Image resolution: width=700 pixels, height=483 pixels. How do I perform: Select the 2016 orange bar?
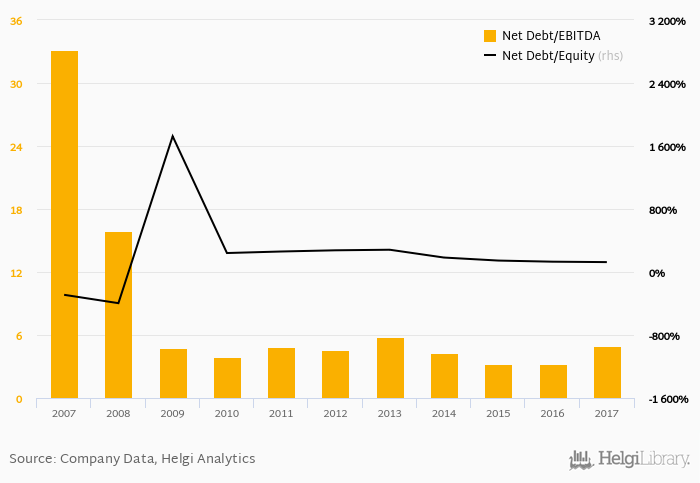pyautogui.click(x=553, y=381)
